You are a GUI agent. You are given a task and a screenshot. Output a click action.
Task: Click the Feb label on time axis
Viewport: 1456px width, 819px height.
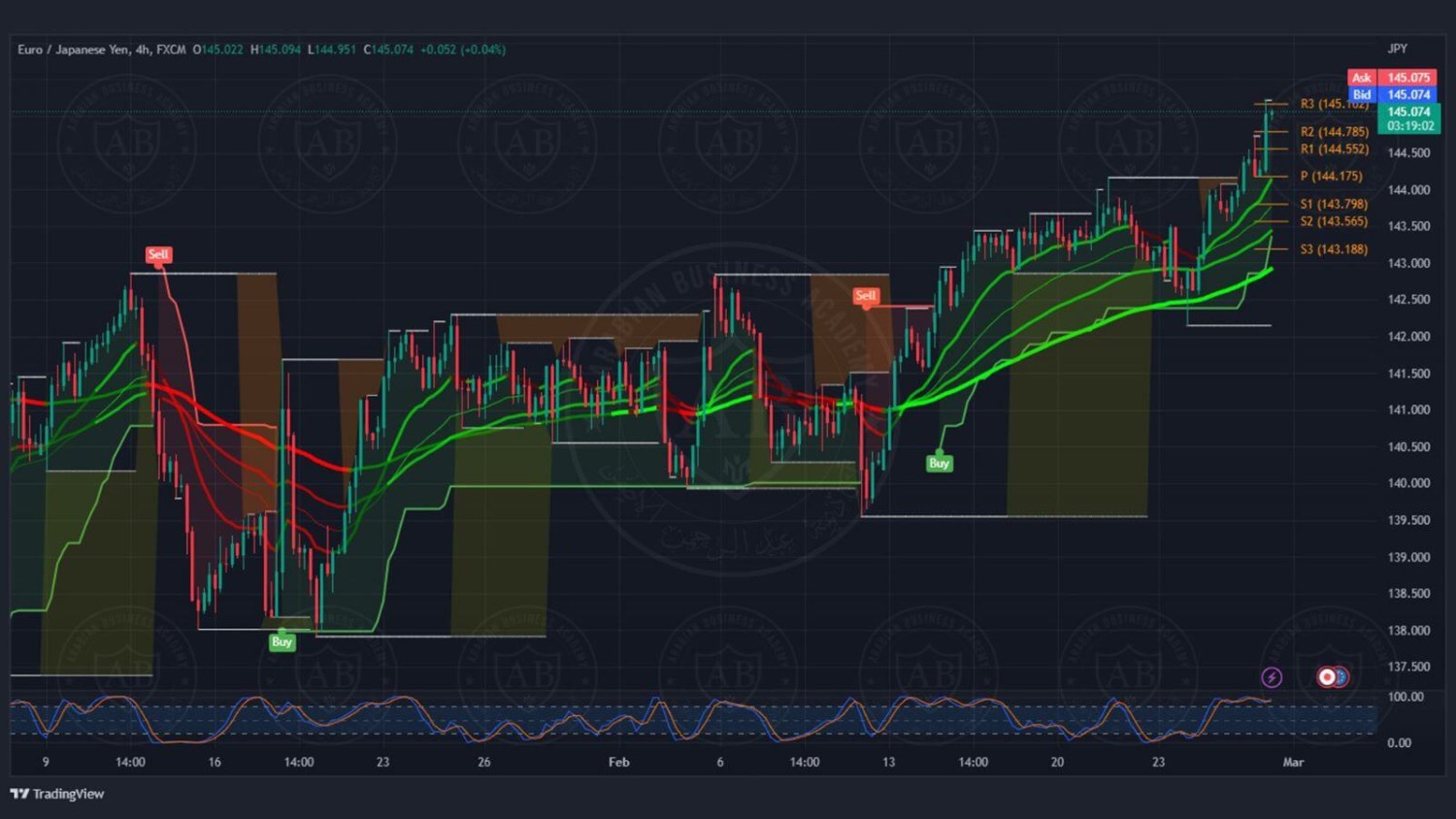(618, 763)
